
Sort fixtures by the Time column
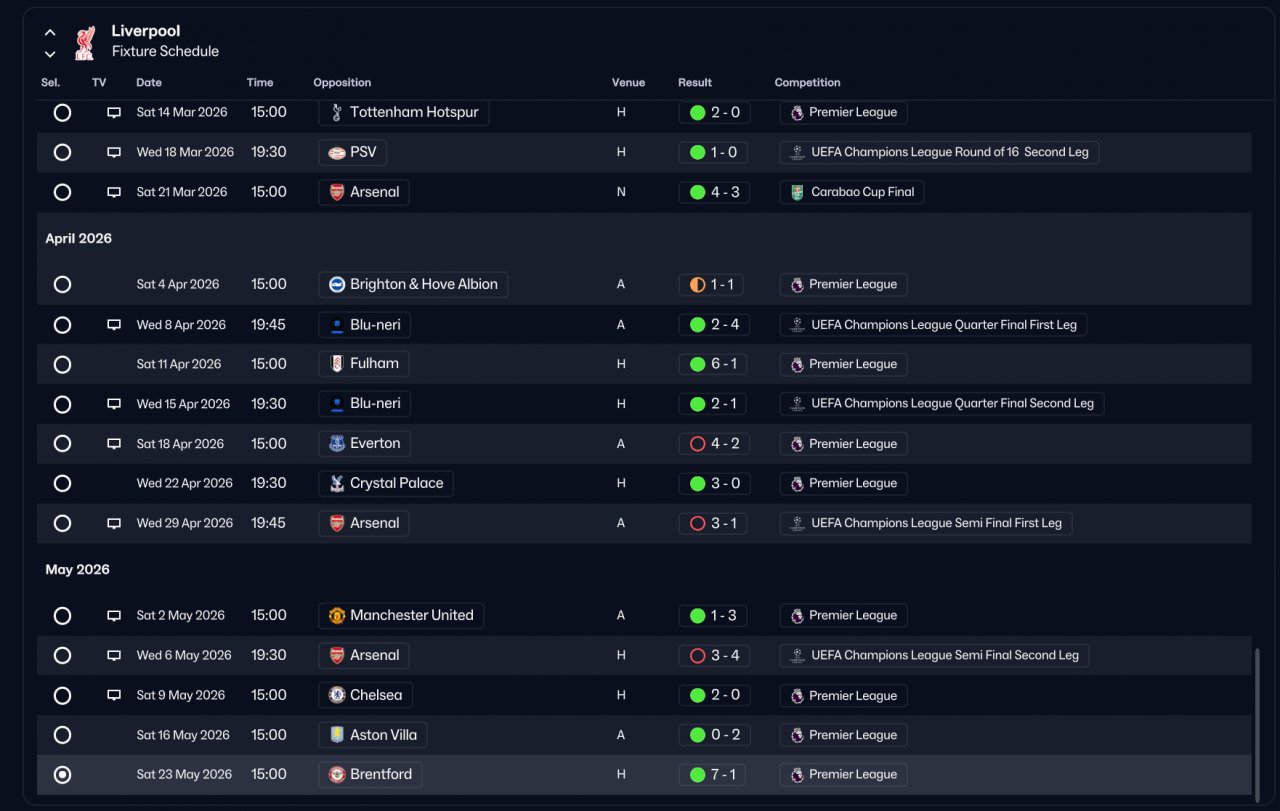click(x=260, y=83)
